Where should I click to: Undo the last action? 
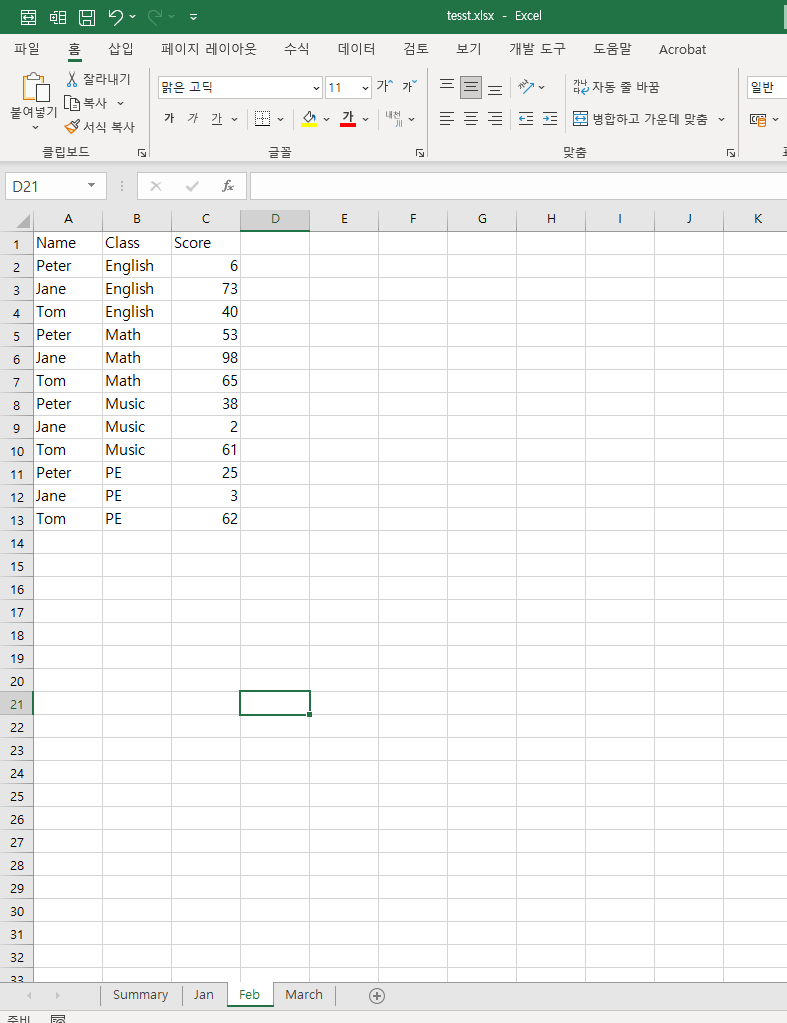click(x=116, y=16)
